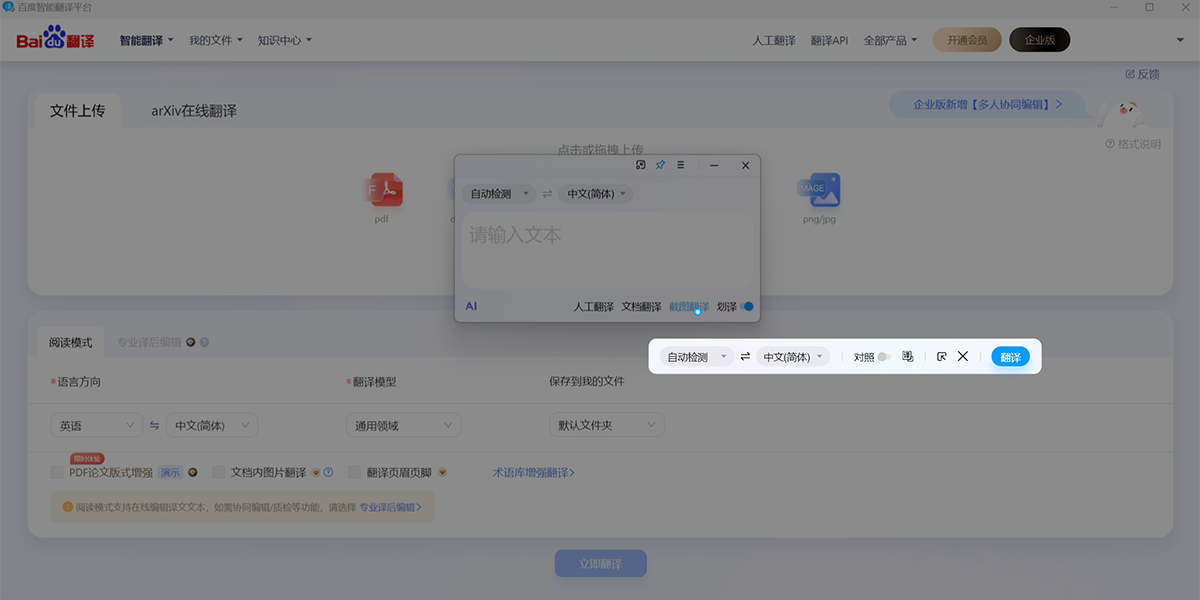The height and width of the screenshot is (600, 1200).
Task: Open the 企业版新增多人协同编辑 banner
Action: [987, 104]
